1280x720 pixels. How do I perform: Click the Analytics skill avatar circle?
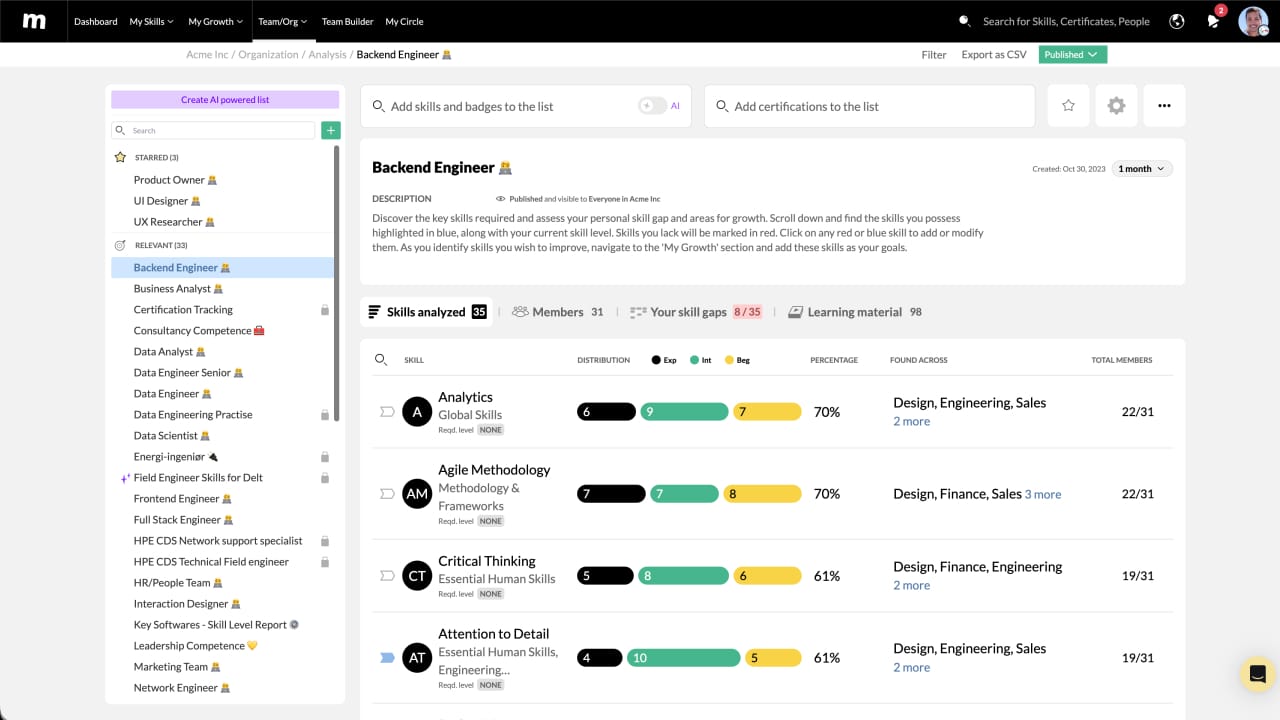click(417, 412)
